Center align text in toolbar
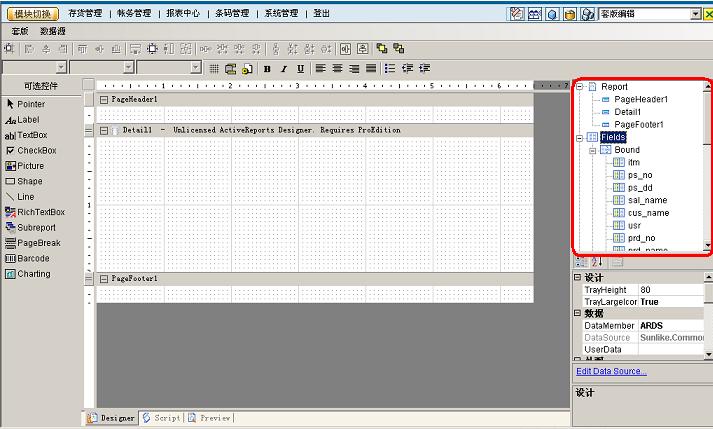 pyautogui.click(x=337, y=68)
